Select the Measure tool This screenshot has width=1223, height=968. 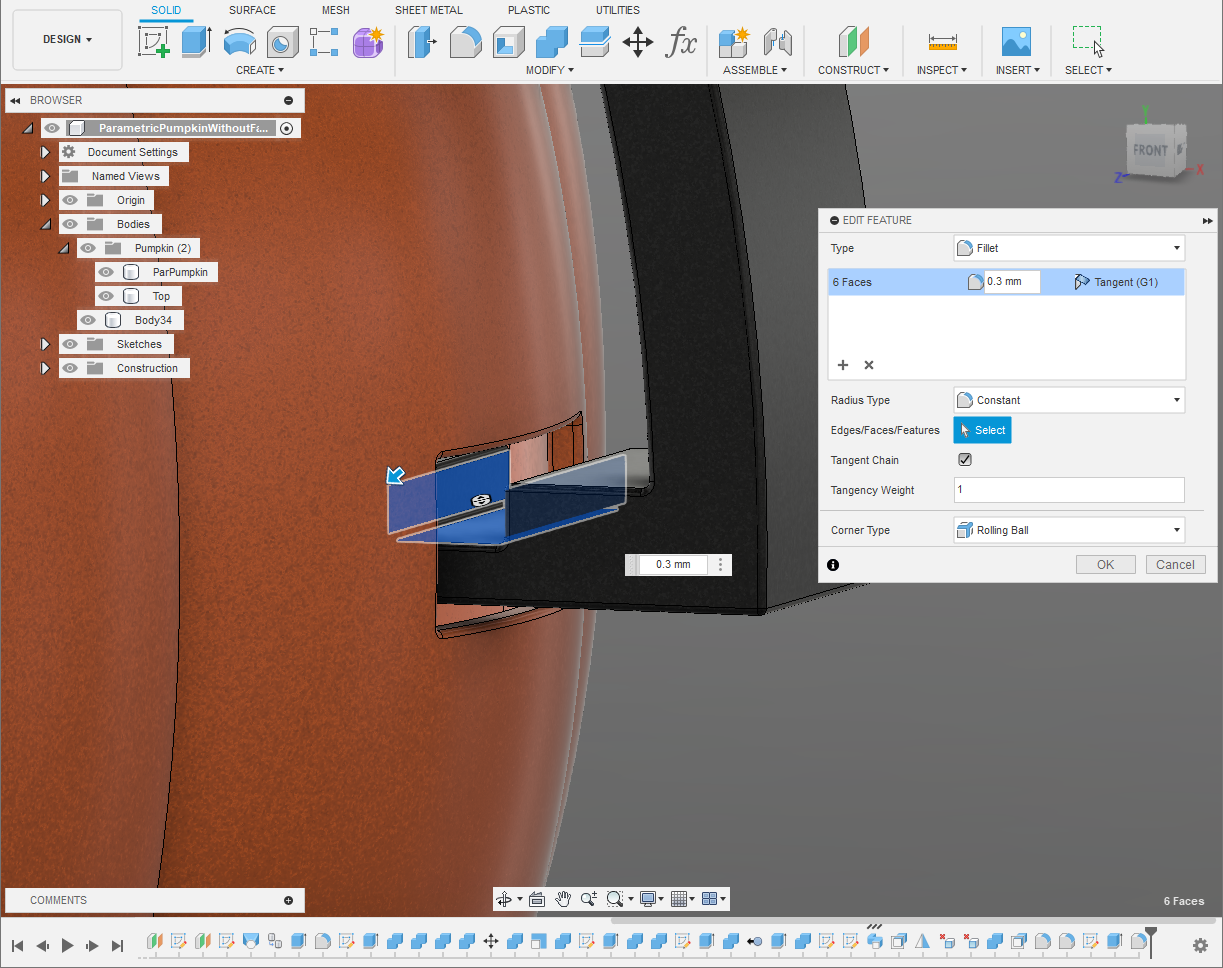coord(942,42)
